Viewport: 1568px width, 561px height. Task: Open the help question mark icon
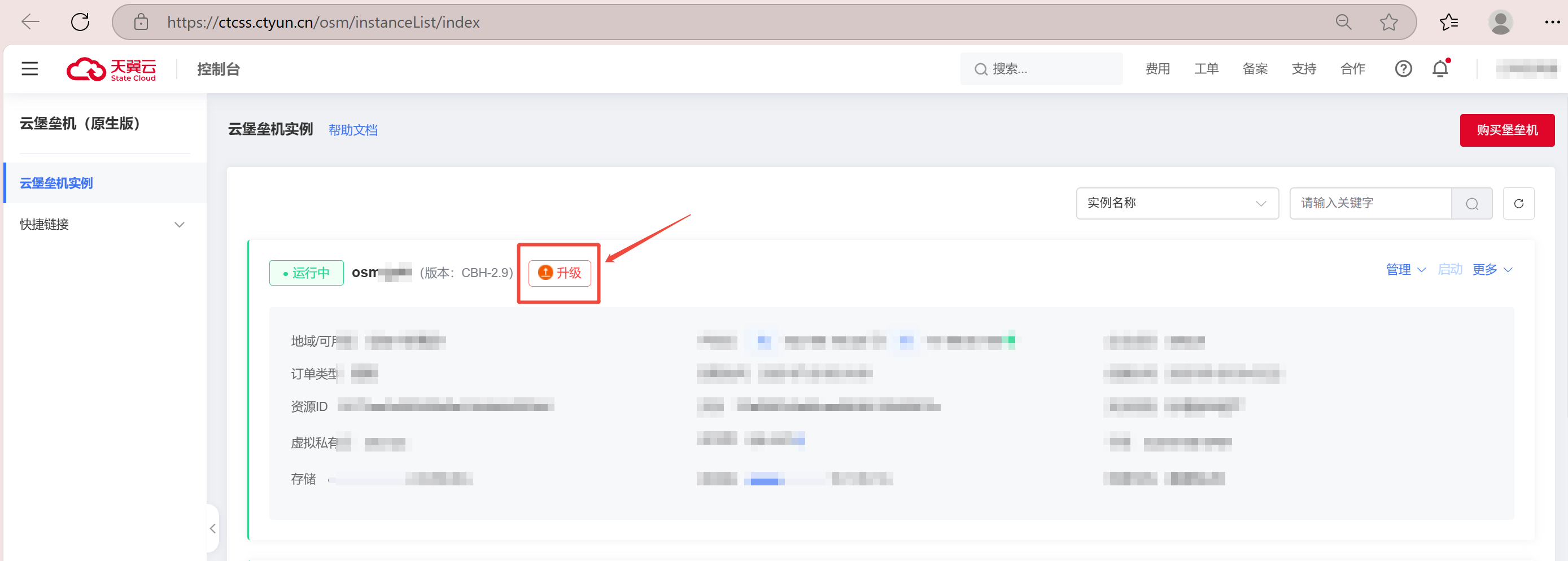1403,69
